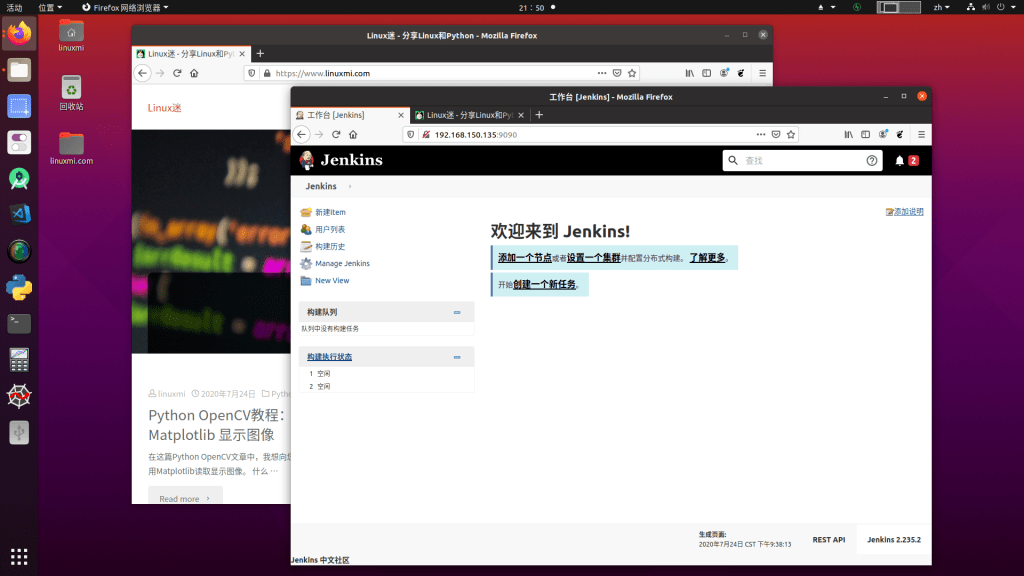Open the 构建执行状态 link
The height and width of the screenshot is (576, 1024).
pyautogui.click(x=329, y=357)
